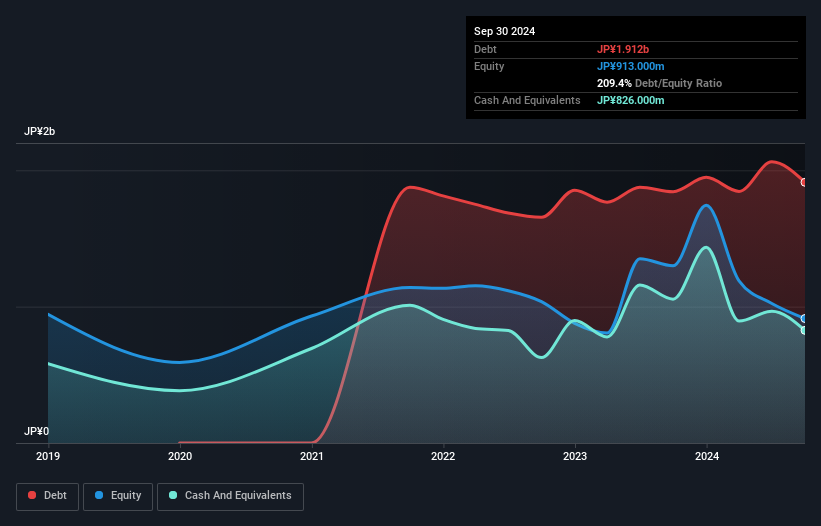Viewport: 821px width, 526px height.
Task: Click the Sep 30 2024 tooltip date
Action: [504, 31]
